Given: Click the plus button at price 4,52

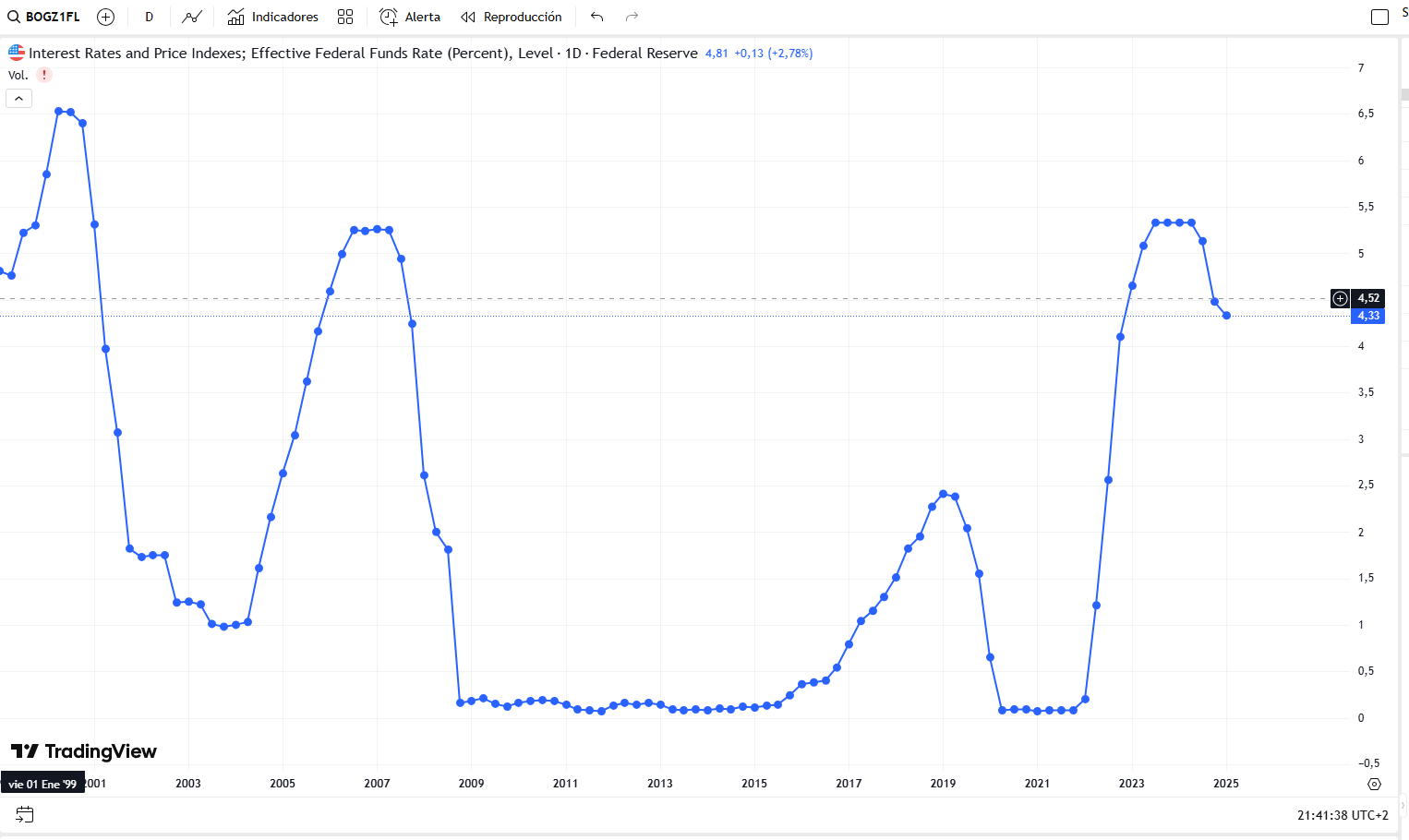Looking at the screenshot, I should pyautogui.click(x=1340, y=298).
